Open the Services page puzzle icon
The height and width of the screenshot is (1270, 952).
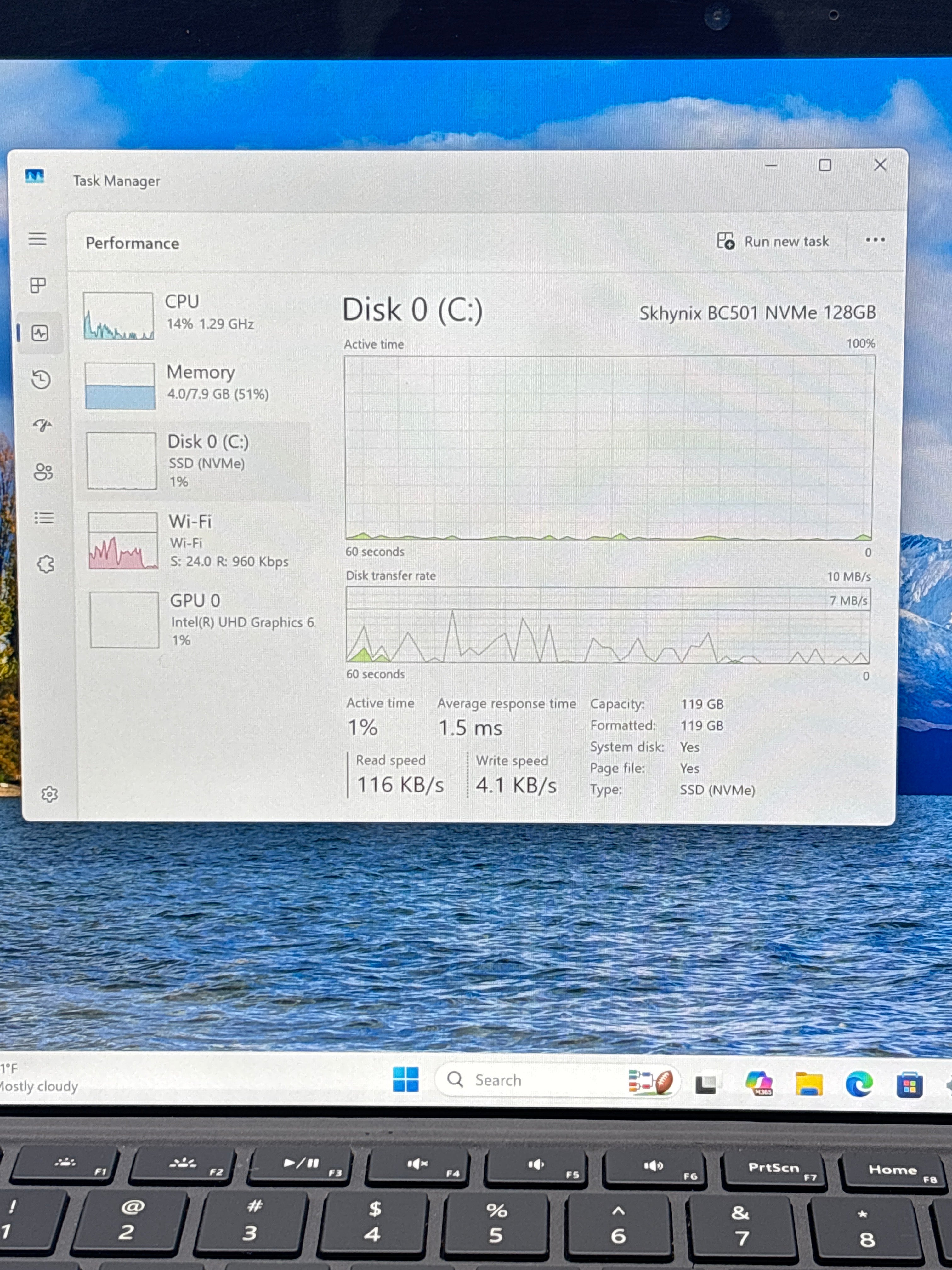coord(46,564)
